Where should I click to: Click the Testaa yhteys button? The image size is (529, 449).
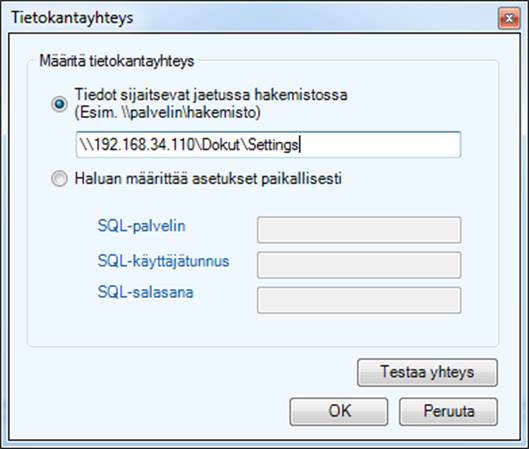[x=427, y=372]
